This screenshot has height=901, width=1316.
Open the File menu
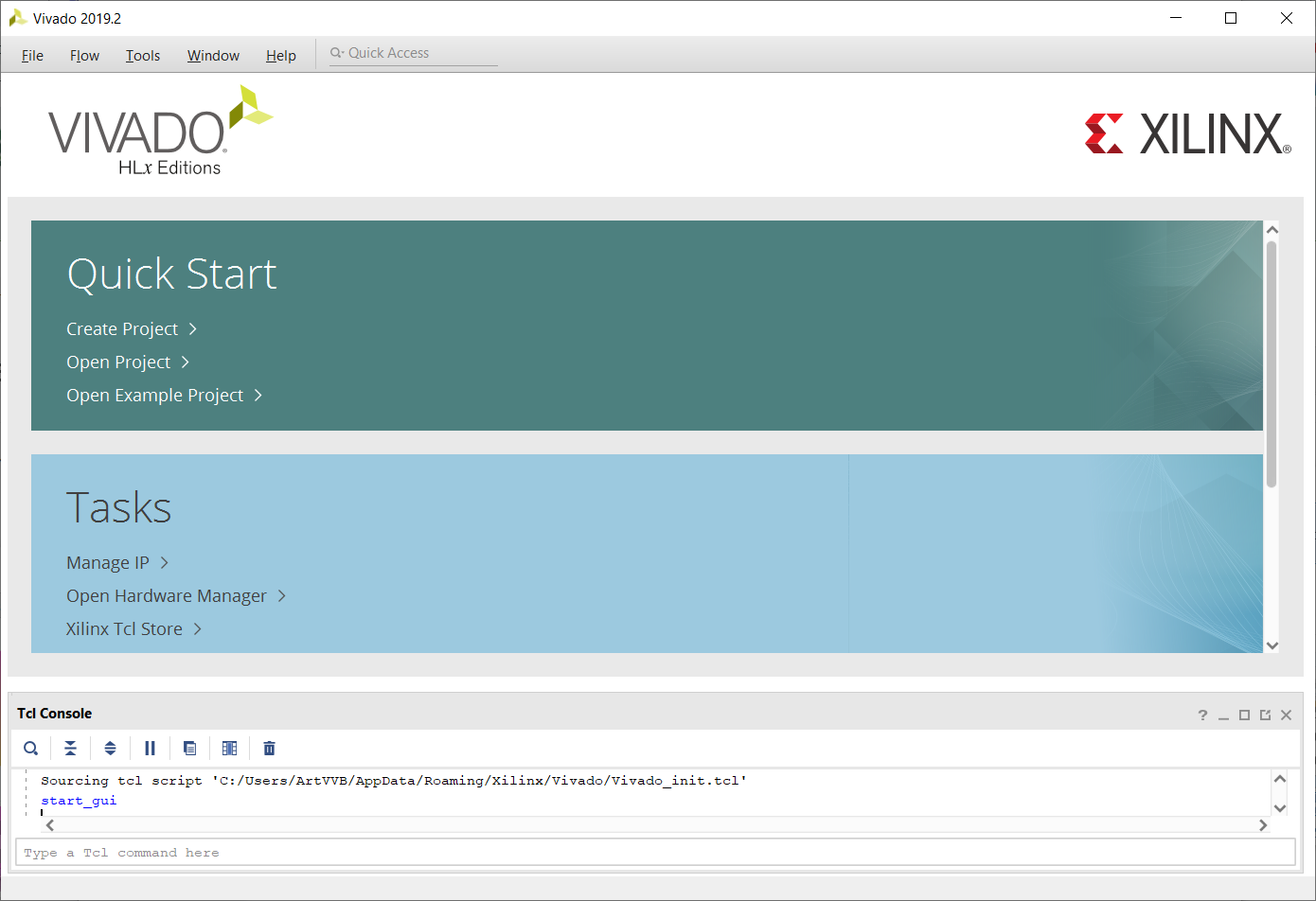(32, 56)
